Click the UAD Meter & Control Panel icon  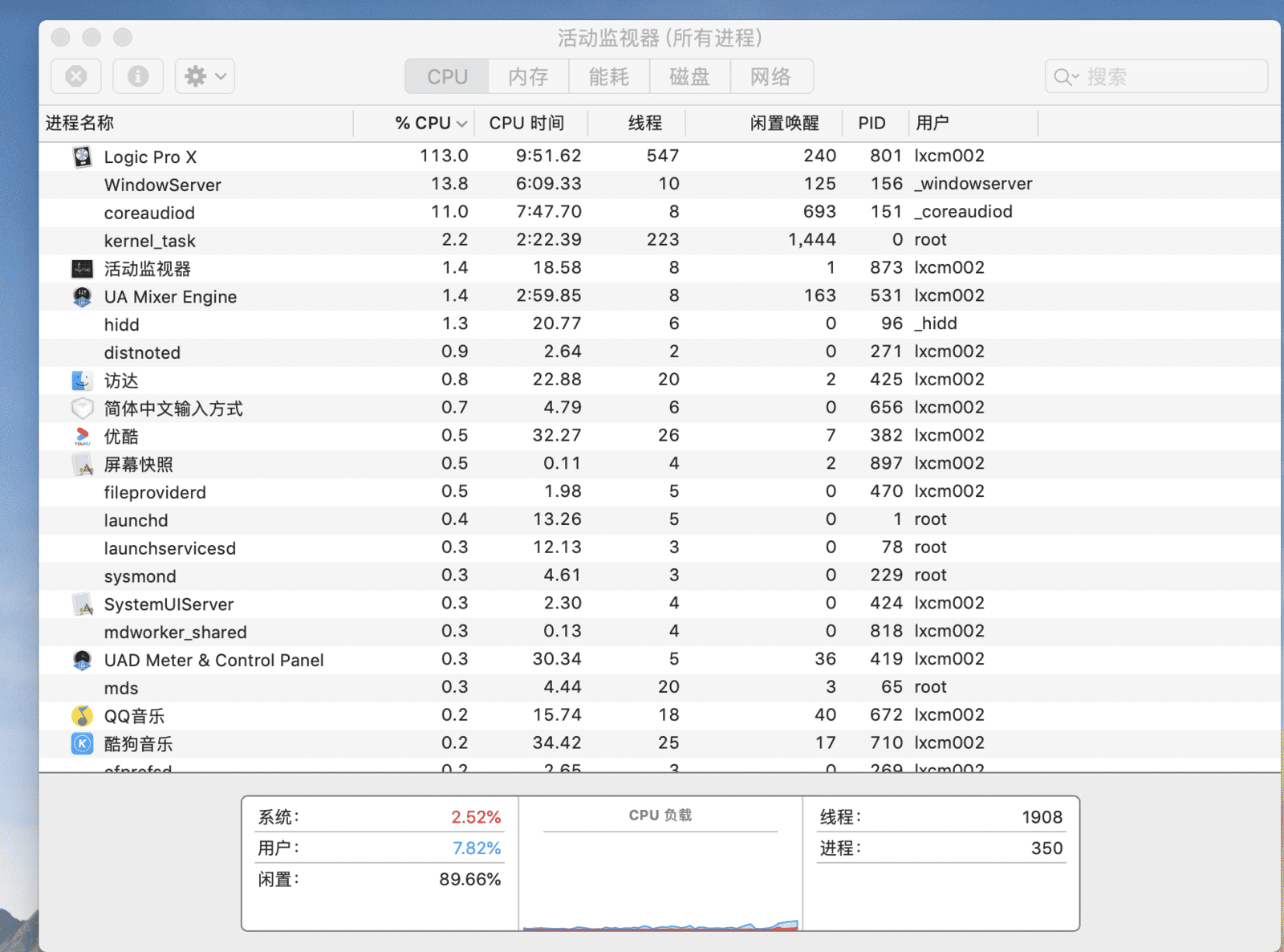point(82,660)
